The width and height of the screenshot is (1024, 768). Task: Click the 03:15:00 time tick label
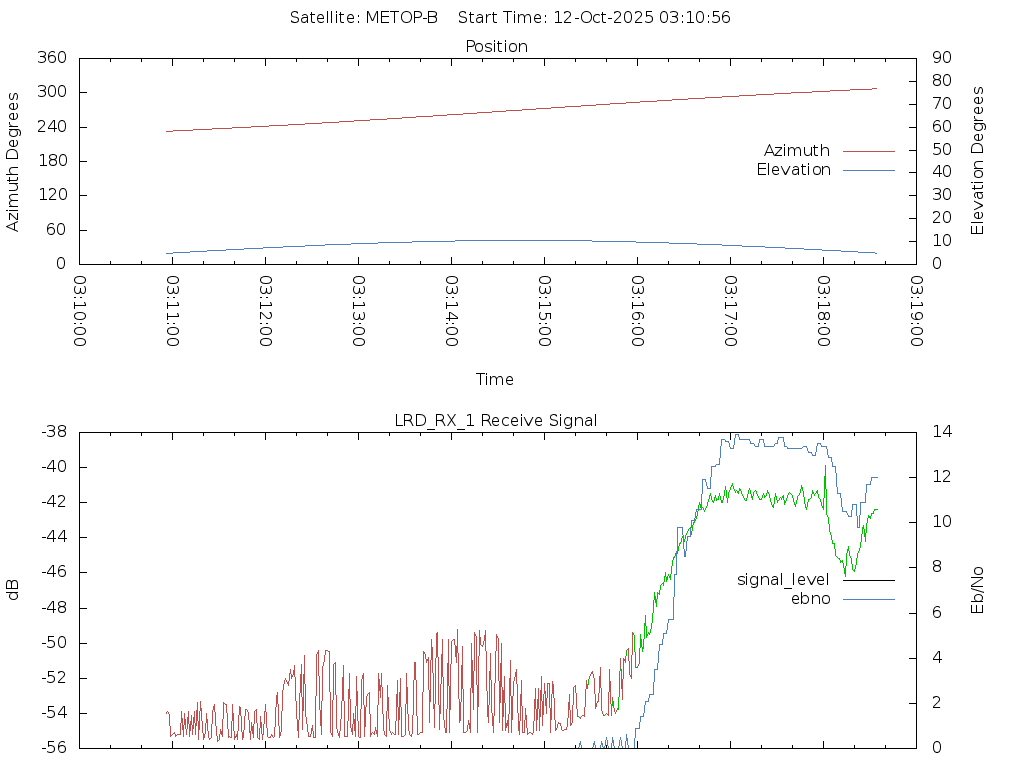(544, 311)
